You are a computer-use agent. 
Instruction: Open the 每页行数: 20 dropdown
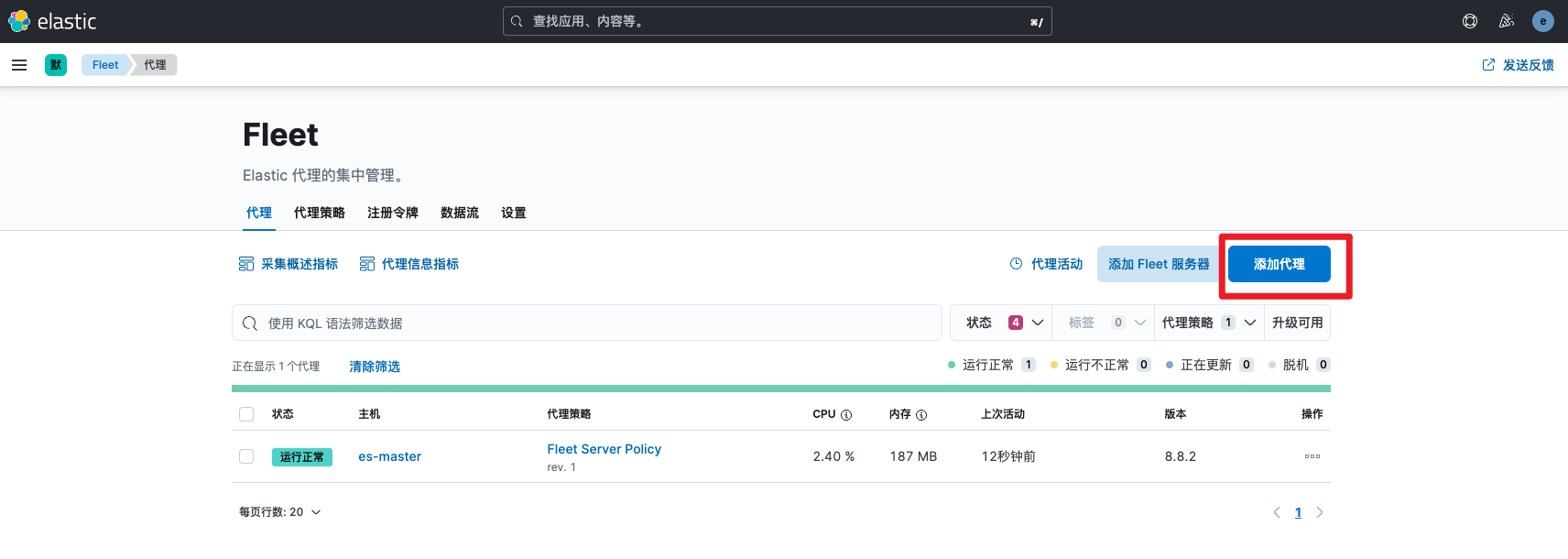tap(280, 512)
